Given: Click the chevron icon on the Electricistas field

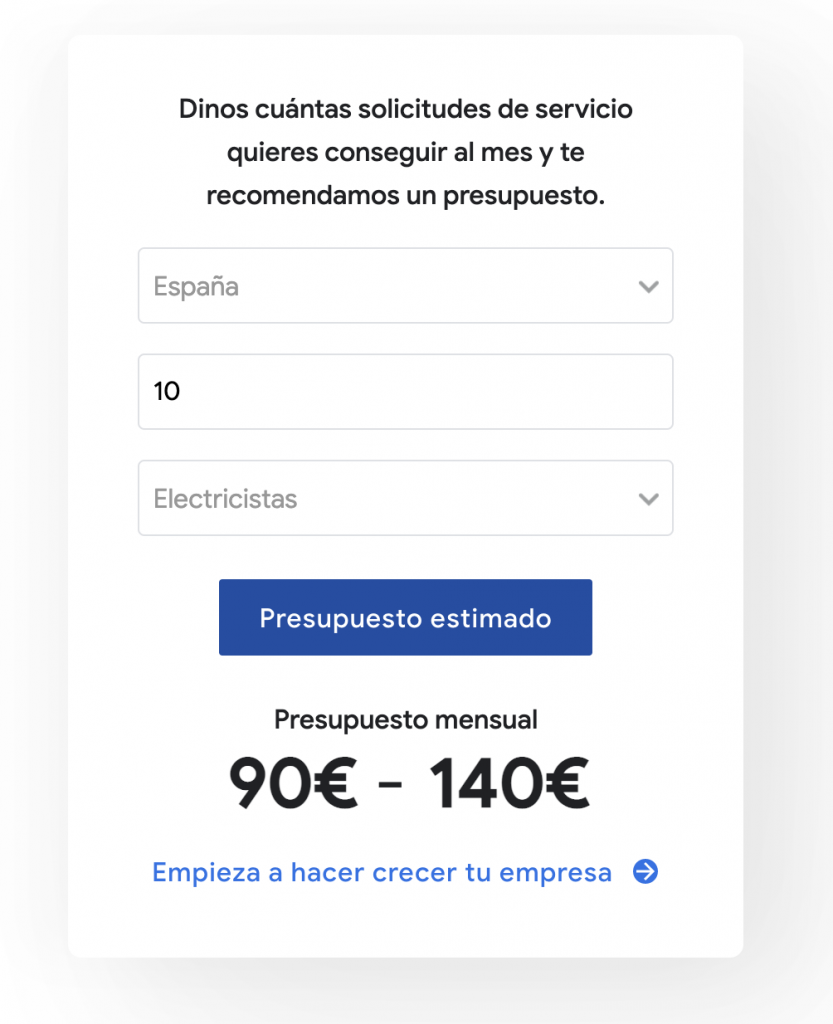Looking at the screenshot, I should [x=648, y=498].
